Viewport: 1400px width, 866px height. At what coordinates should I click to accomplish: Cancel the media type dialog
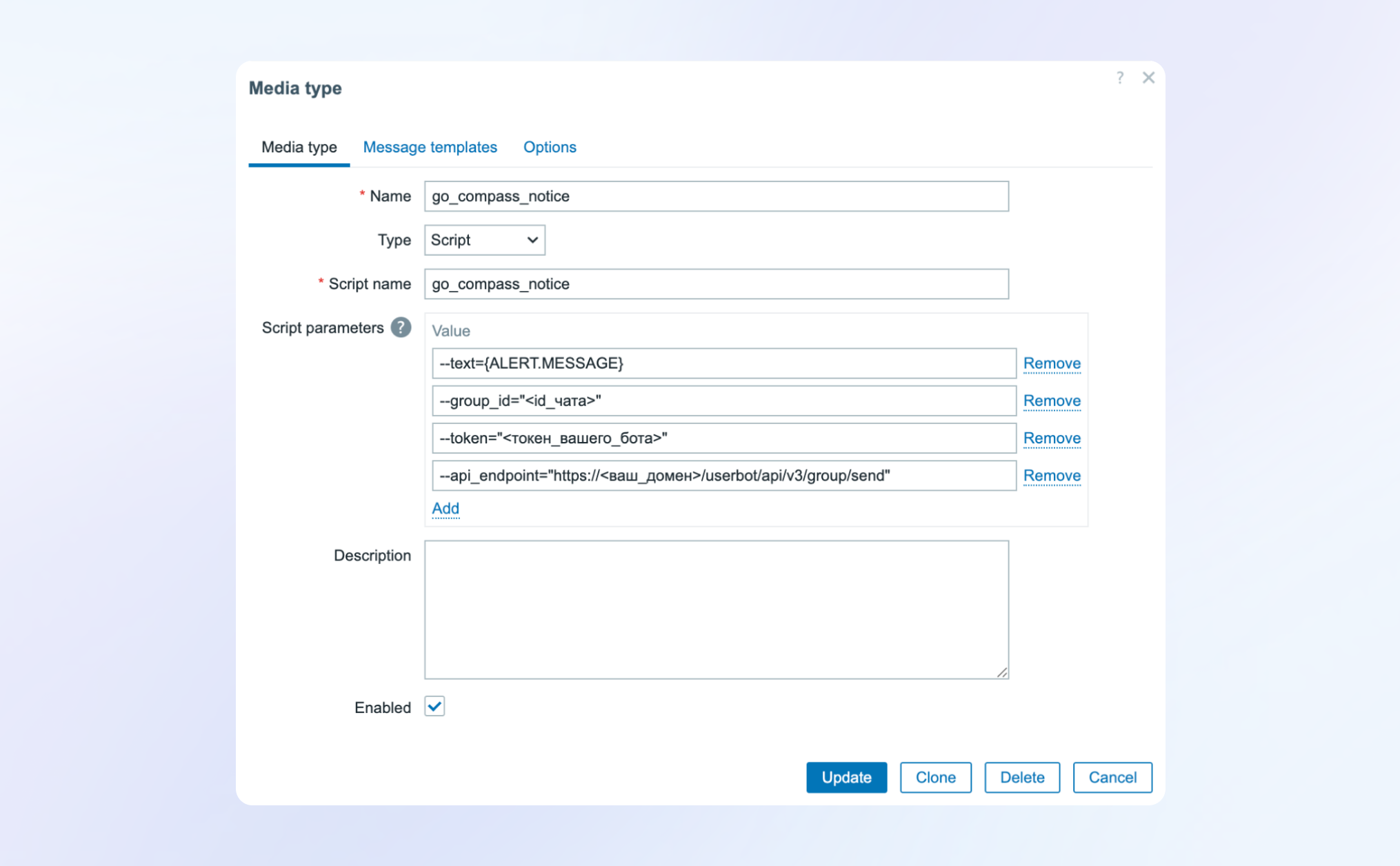point(1112,777)
